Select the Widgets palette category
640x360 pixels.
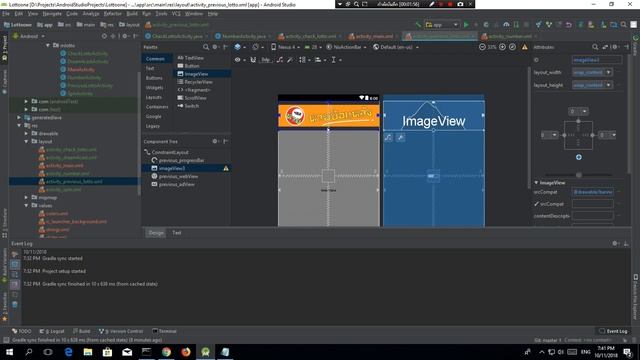point(154,87)
